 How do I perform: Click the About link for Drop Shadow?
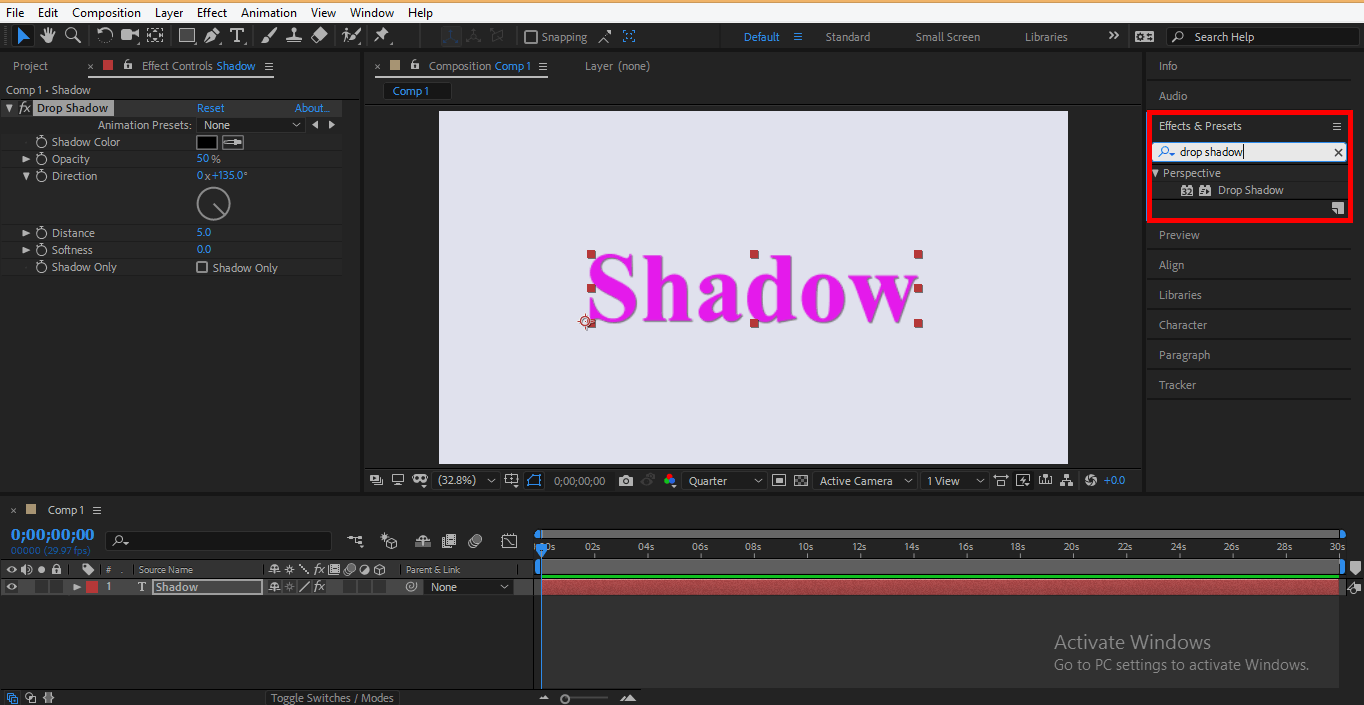[311, 107]
